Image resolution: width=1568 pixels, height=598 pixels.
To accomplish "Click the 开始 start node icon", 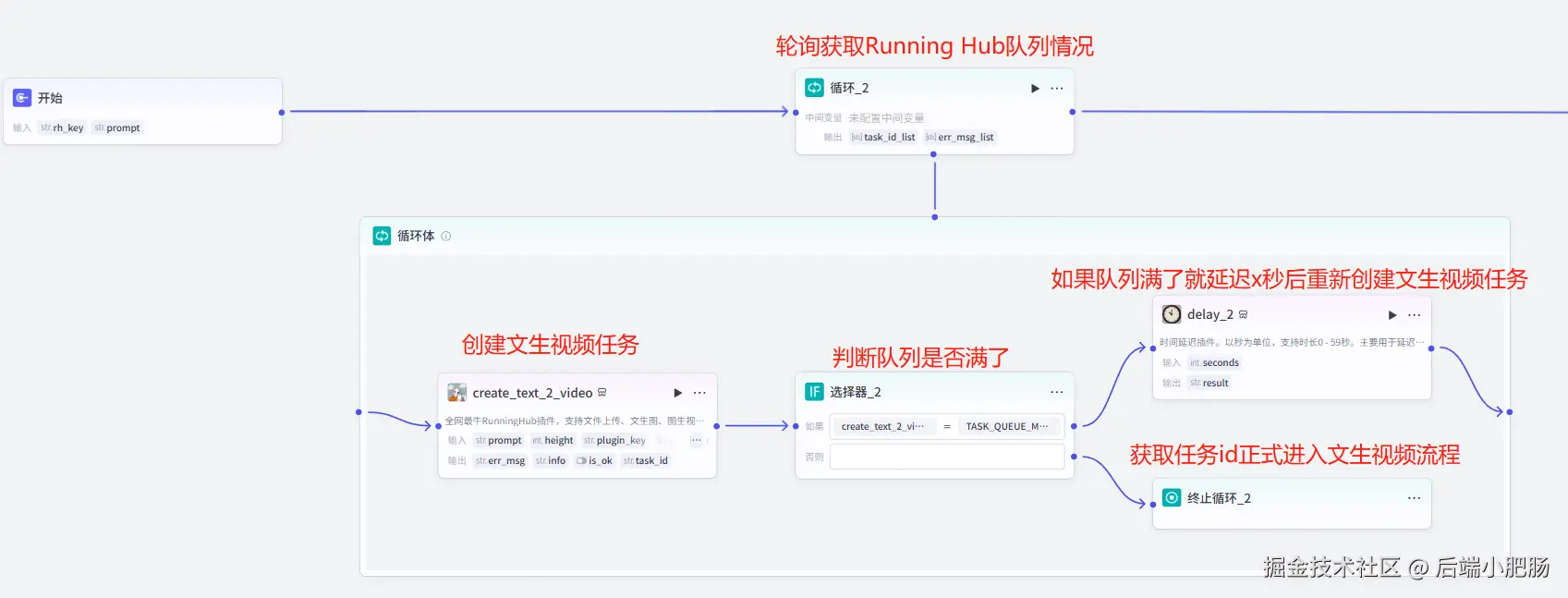I will [x=22, y=98].
